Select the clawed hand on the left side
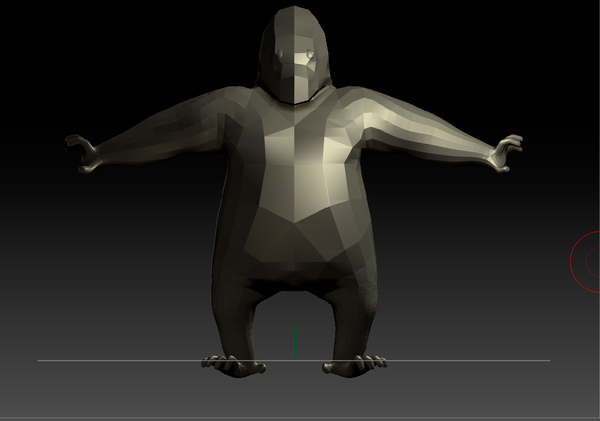Image resolution: width=600 pixels, height=421 pixels. [x=82, y=153]
